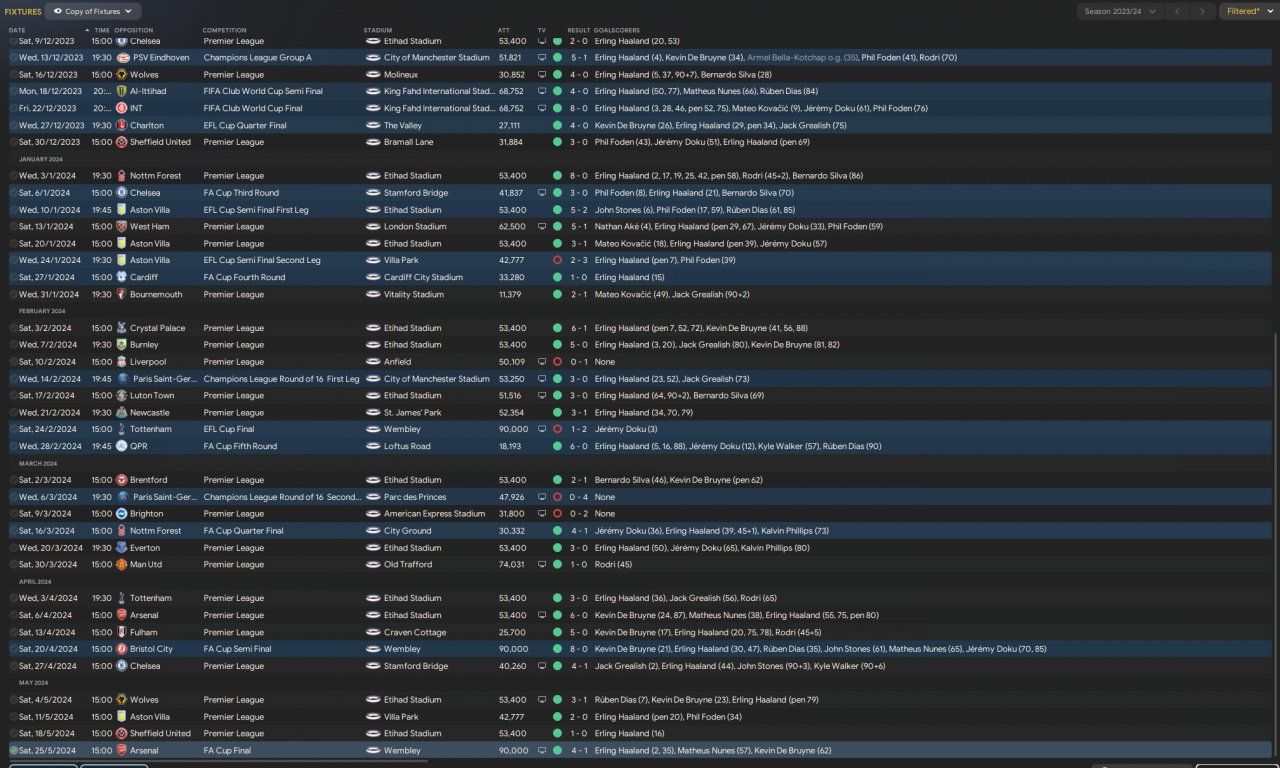The width and height of the screenshot is (1280, 768).
Task: Click the QPR club badge
Action: coord(123,446)
